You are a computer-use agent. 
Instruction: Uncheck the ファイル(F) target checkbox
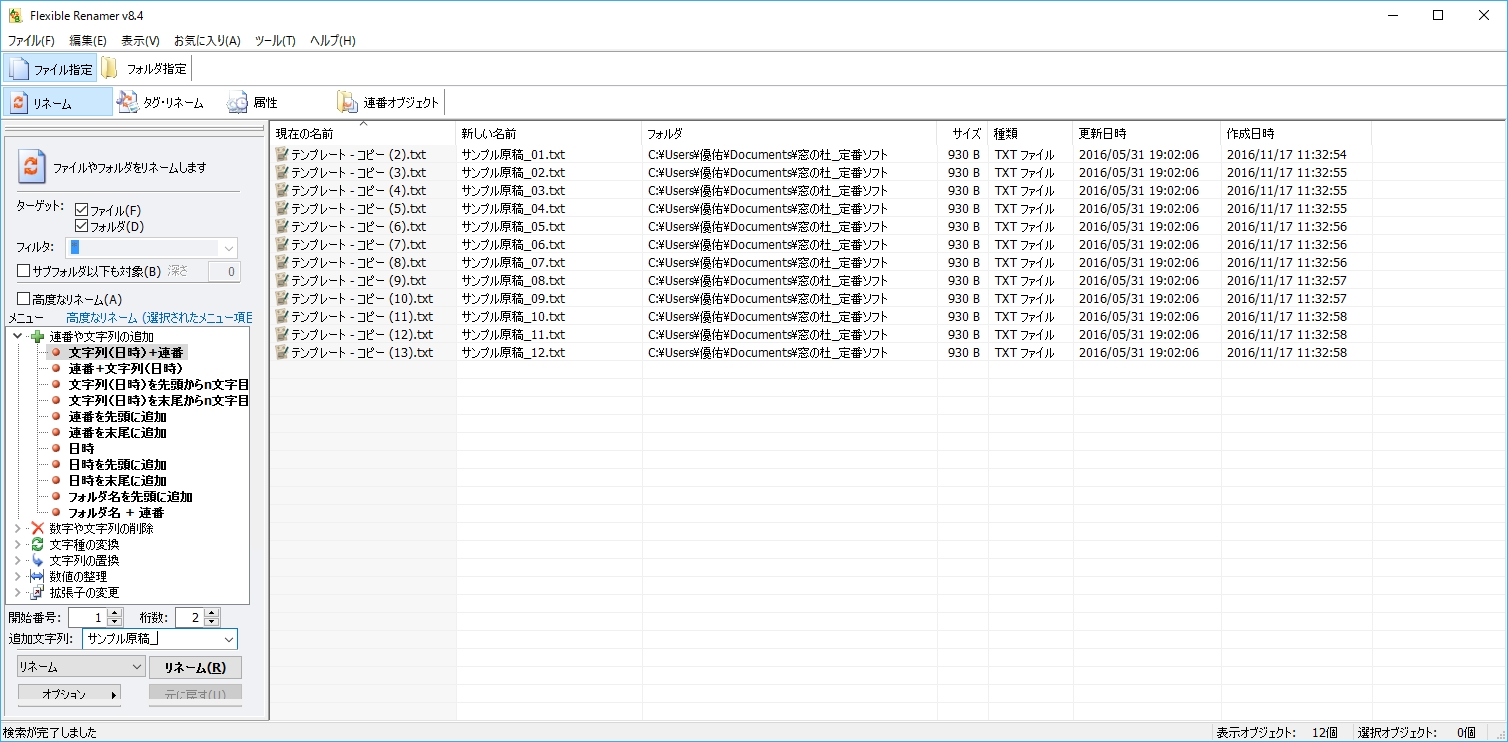82,210
